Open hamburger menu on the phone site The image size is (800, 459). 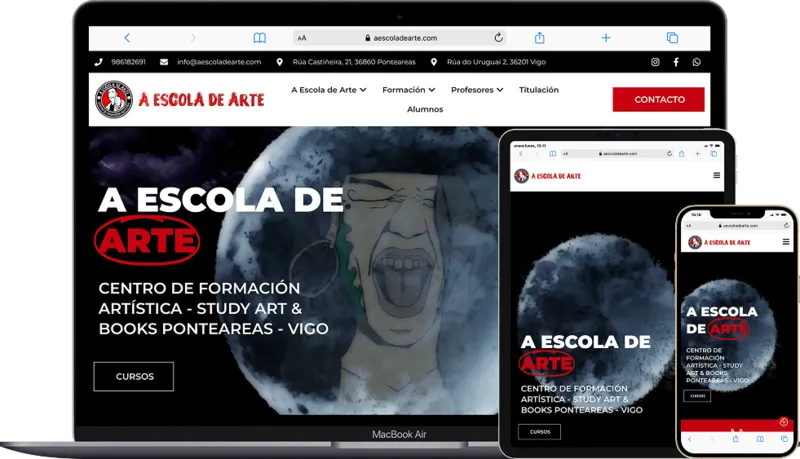786,242
